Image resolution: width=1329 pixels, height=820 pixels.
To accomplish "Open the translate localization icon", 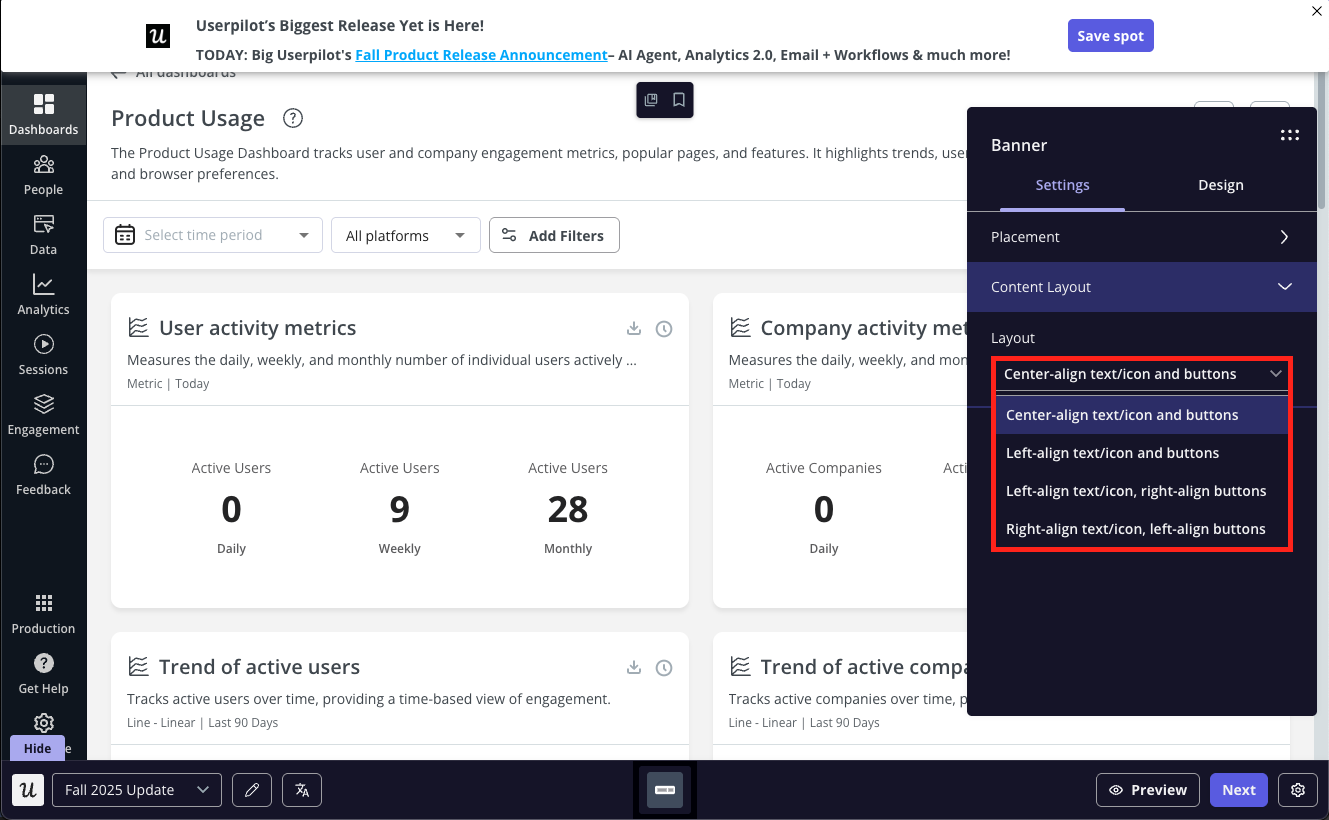I will click(302, 790).
